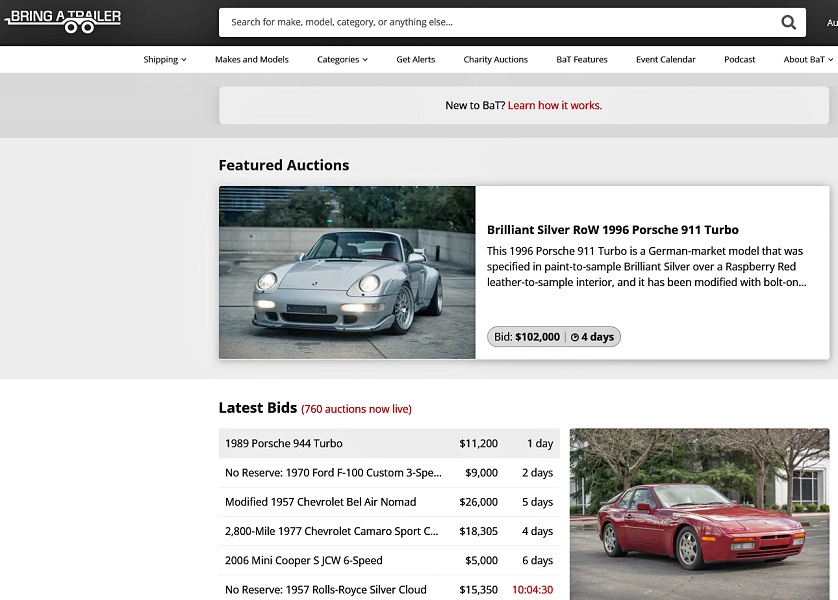Expand the Categories dropdown menu
The width and height of the screenshot is (838, 600).
click(x=342, y=59)
